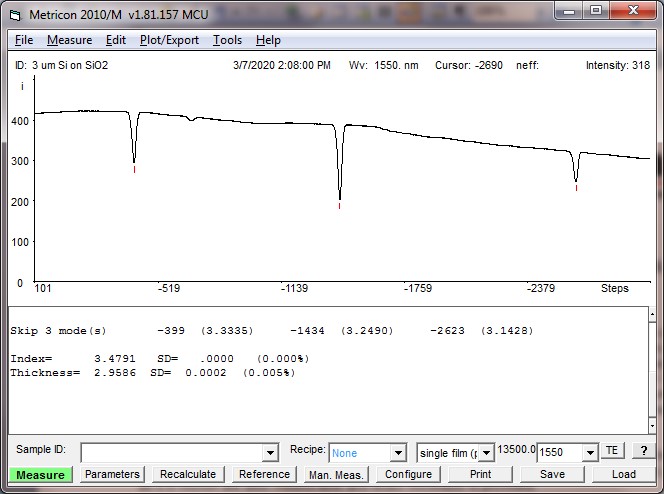Open the Plot/Export menu
This screenshot has width=664, height=494.
pos(169,40)
